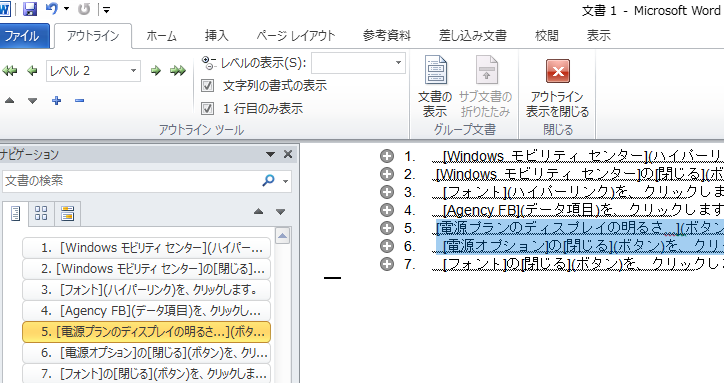Select navigation heading 4. [Agency FB]
The width and height of the screenshot is (724, 383).
pos(146,311)
